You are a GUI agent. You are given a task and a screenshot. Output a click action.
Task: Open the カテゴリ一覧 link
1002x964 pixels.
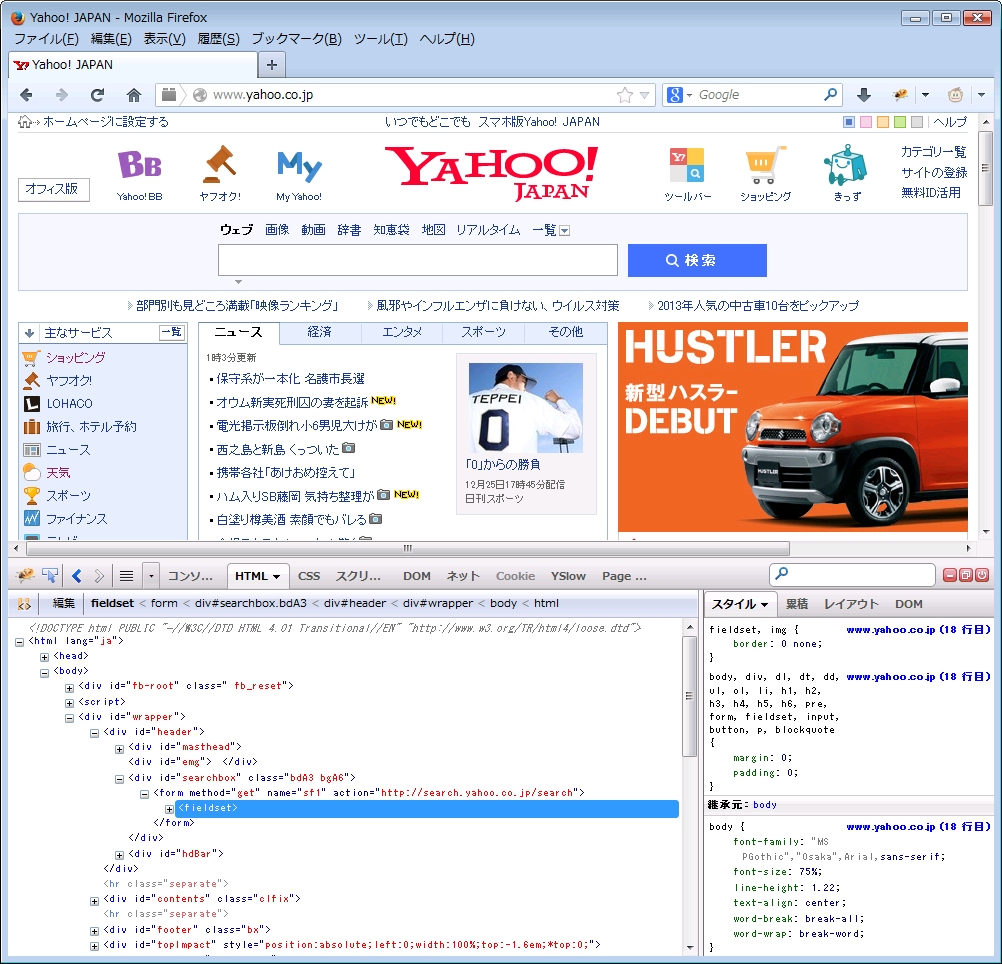click(x=934, y=152)
